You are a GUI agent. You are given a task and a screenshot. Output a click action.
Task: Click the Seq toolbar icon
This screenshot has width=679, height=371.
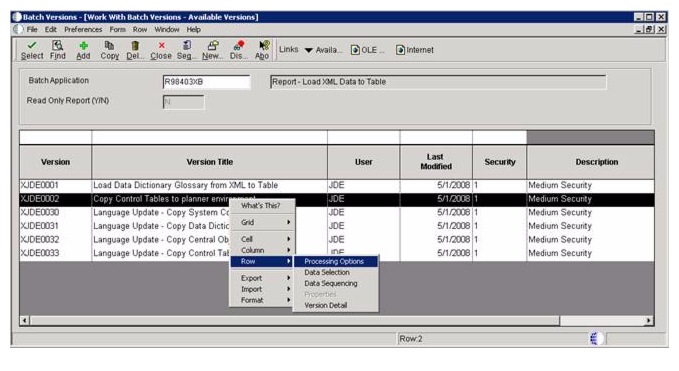click(x=187, y=45)
